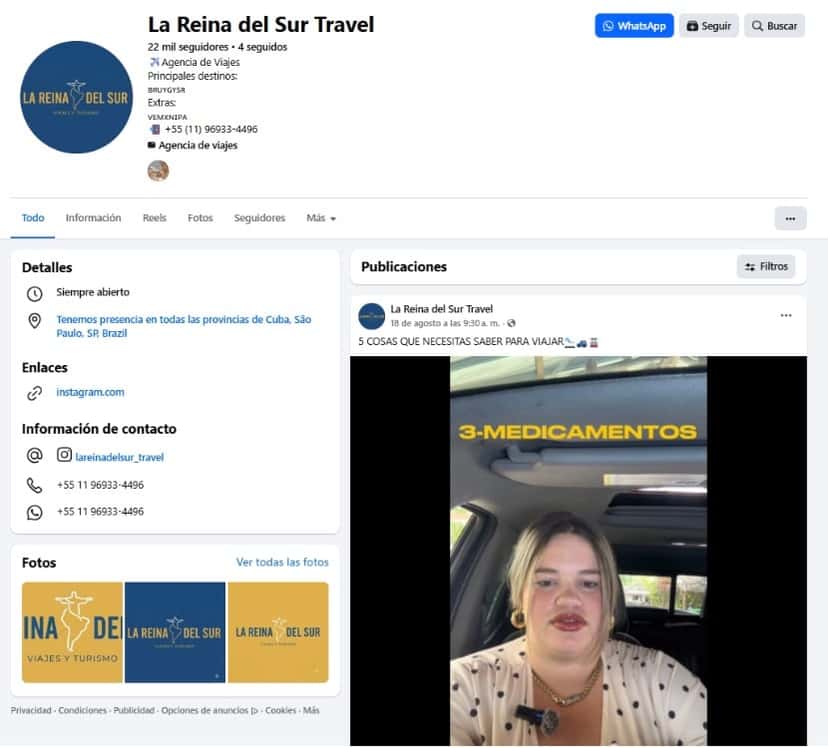Open the page options three-dots button
828x748 pixels.
coord(790,219)
